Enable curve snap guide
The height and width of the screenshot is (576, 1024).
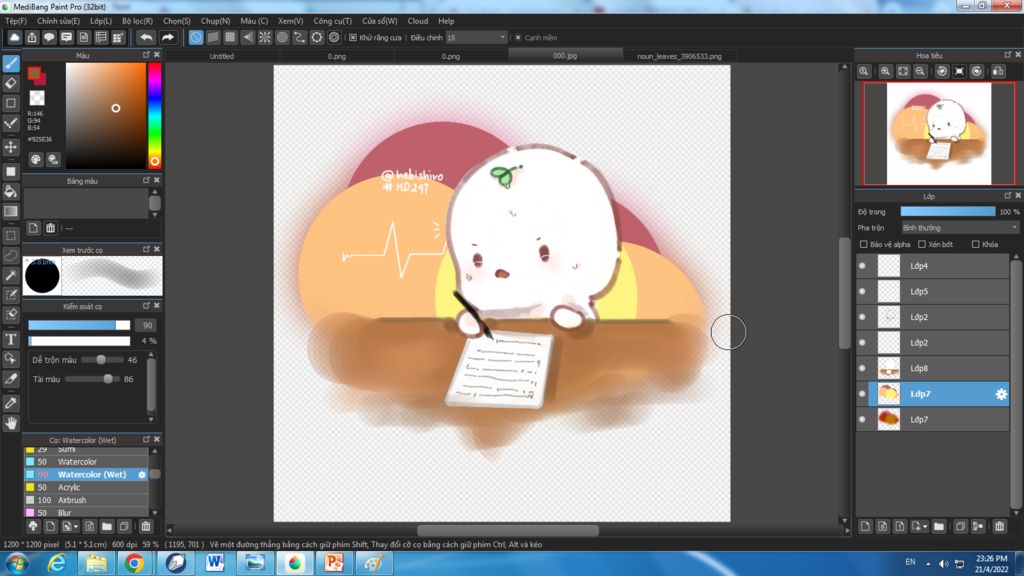[x=299, y=37]
